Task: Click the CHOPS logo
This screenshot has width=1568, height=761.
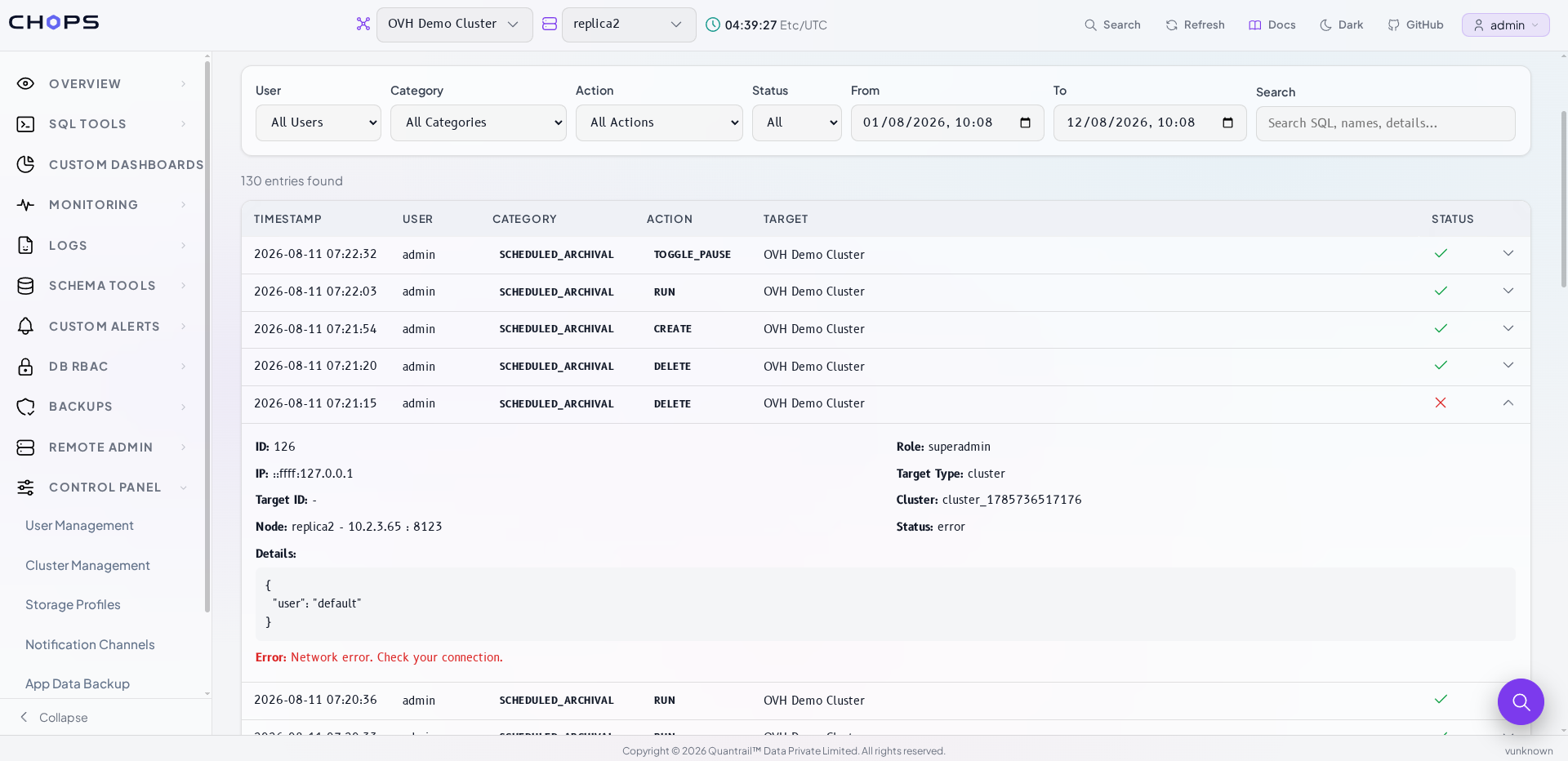Action: click(54, 22)
